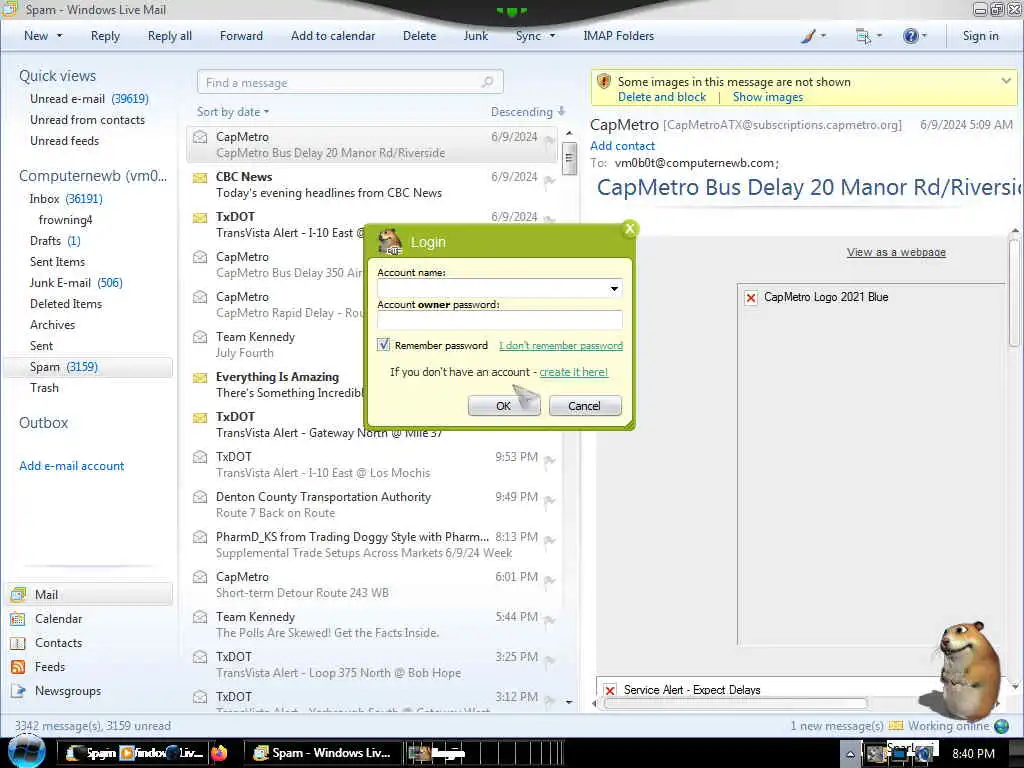Image resolution: width=1024 pixels, height=768 pixels.
Task: Click Reply in toolbar
Action: coord(105,36)
